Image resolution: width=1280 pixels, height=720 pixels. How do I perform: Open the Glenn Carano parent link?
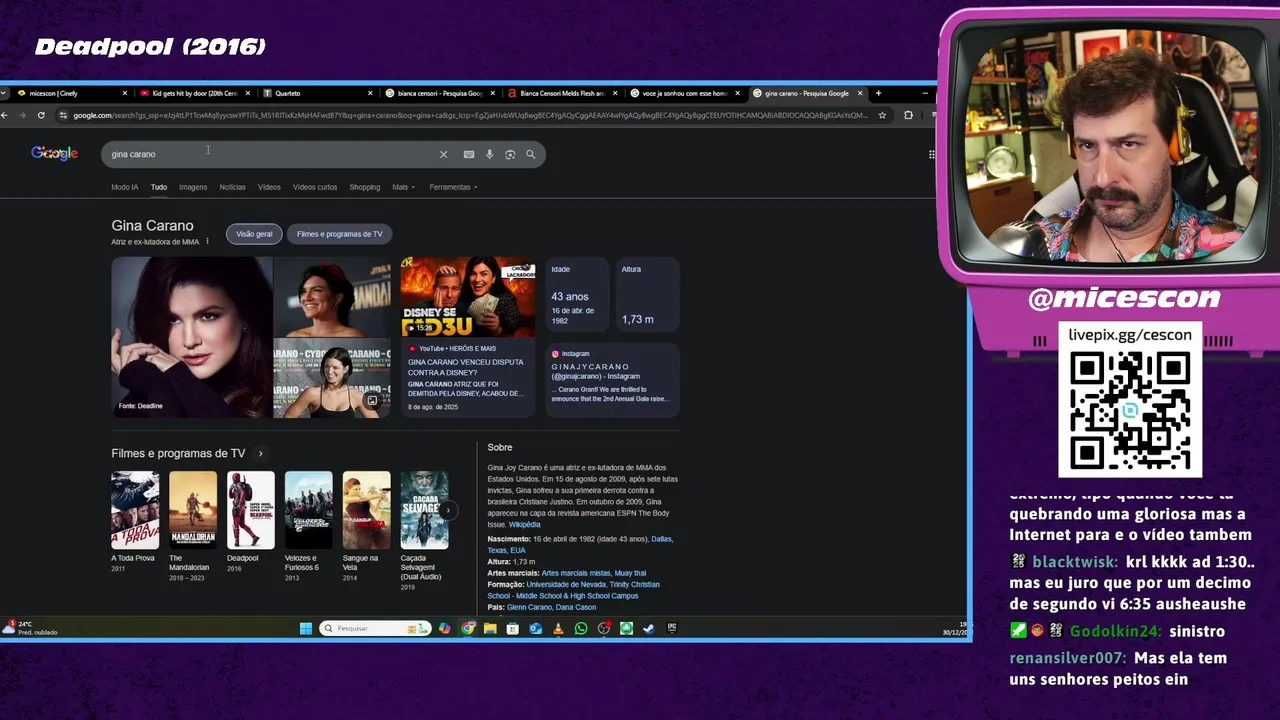[529, 607]
